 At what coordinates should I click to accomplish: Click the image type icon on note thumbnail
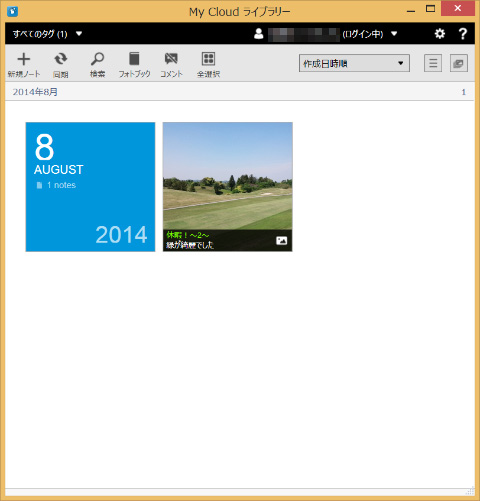(x=282, y=240)
